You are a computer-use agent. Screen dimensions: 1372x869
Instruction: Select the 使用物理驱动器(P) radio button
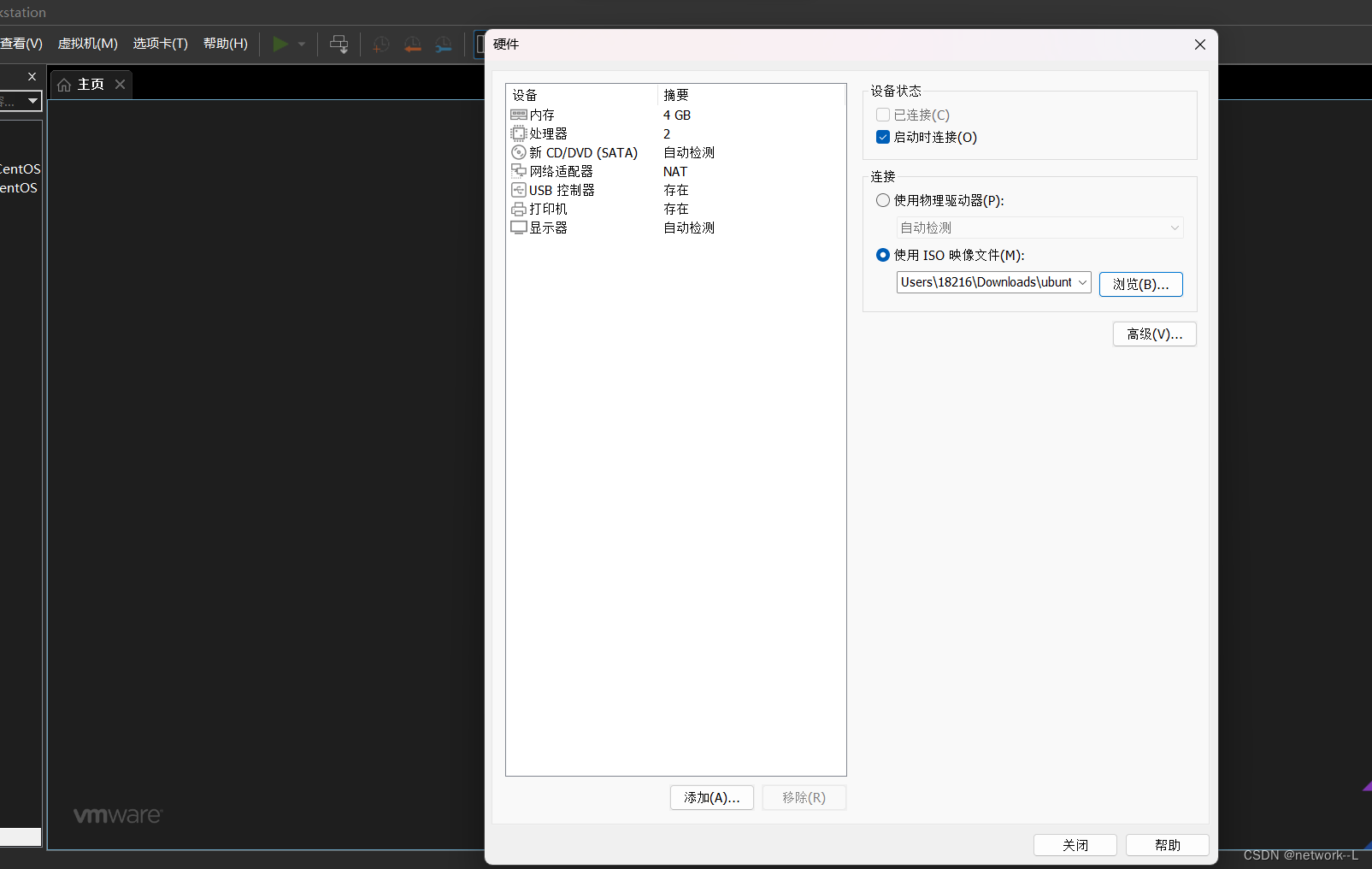coord(882,200)
